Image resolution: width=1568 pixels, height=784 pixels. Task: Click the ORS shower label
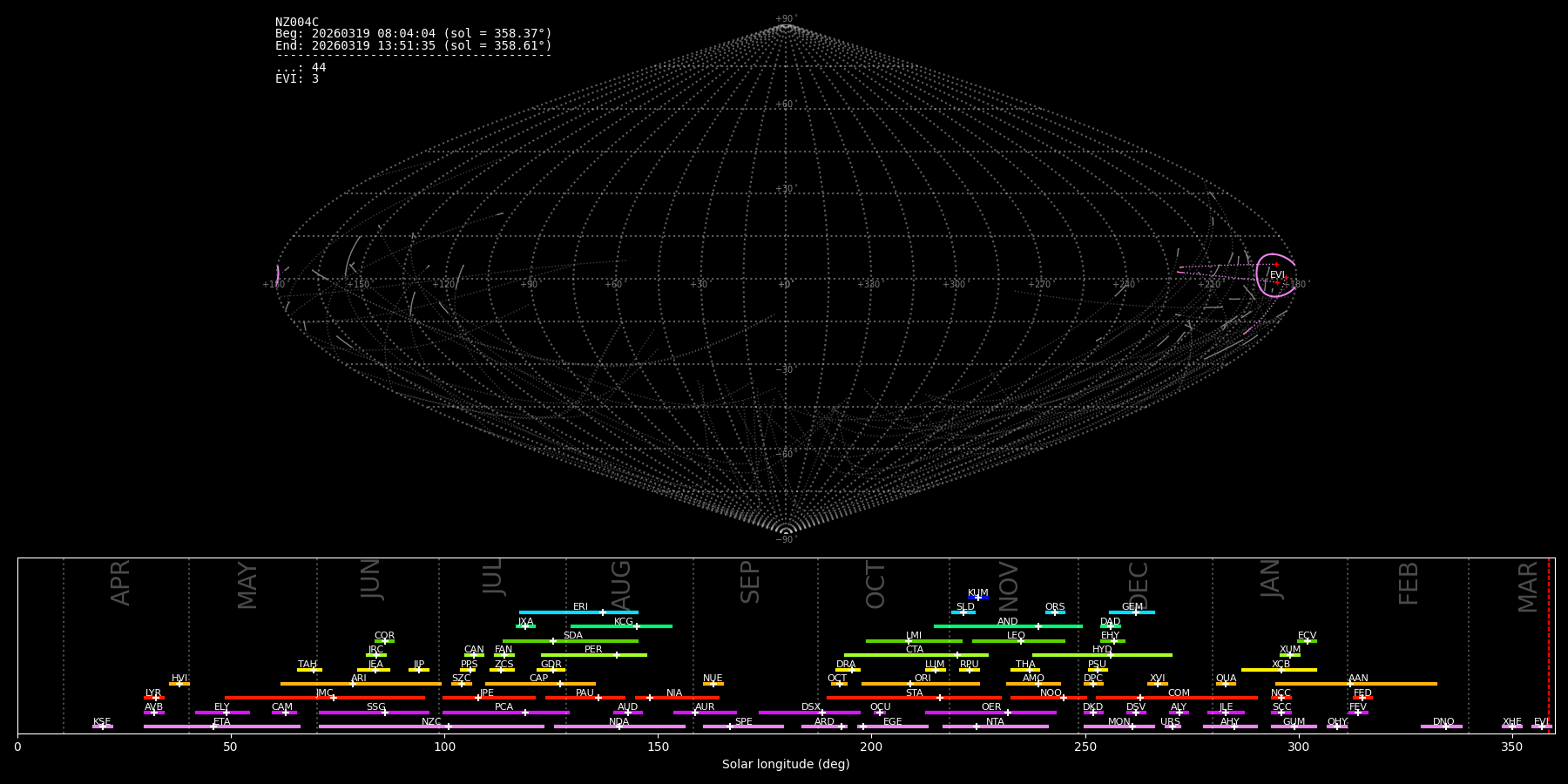(1055, 607)
